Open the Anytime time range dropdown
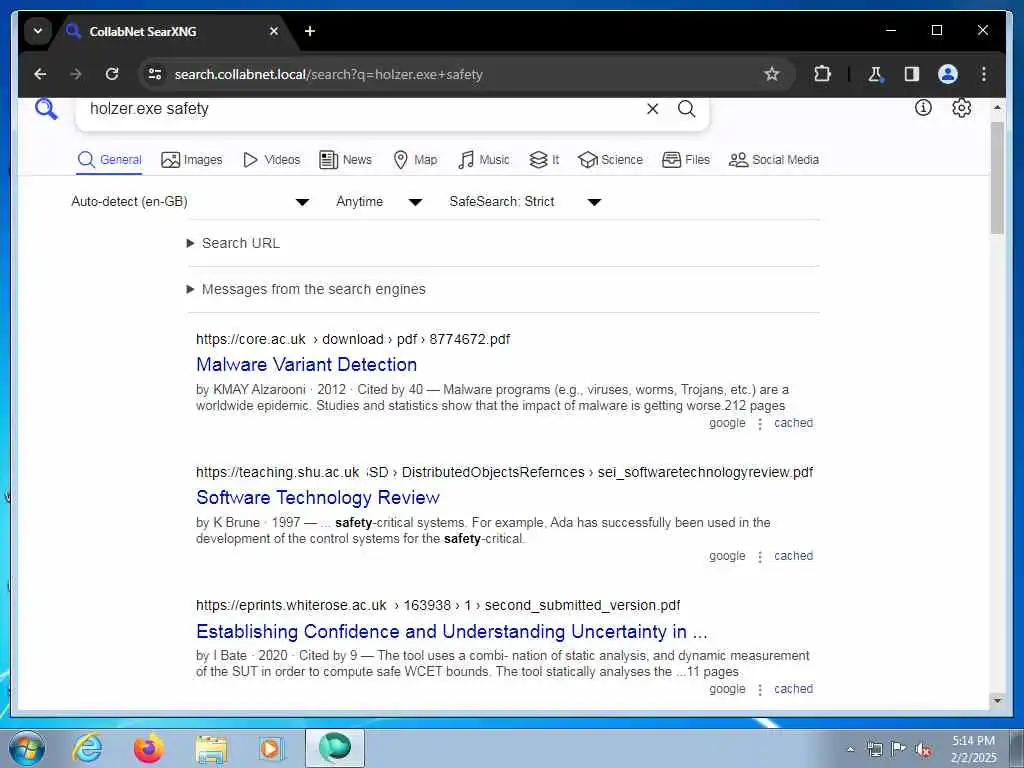This screenshot has height=768, width=1024. coord(379,202)
